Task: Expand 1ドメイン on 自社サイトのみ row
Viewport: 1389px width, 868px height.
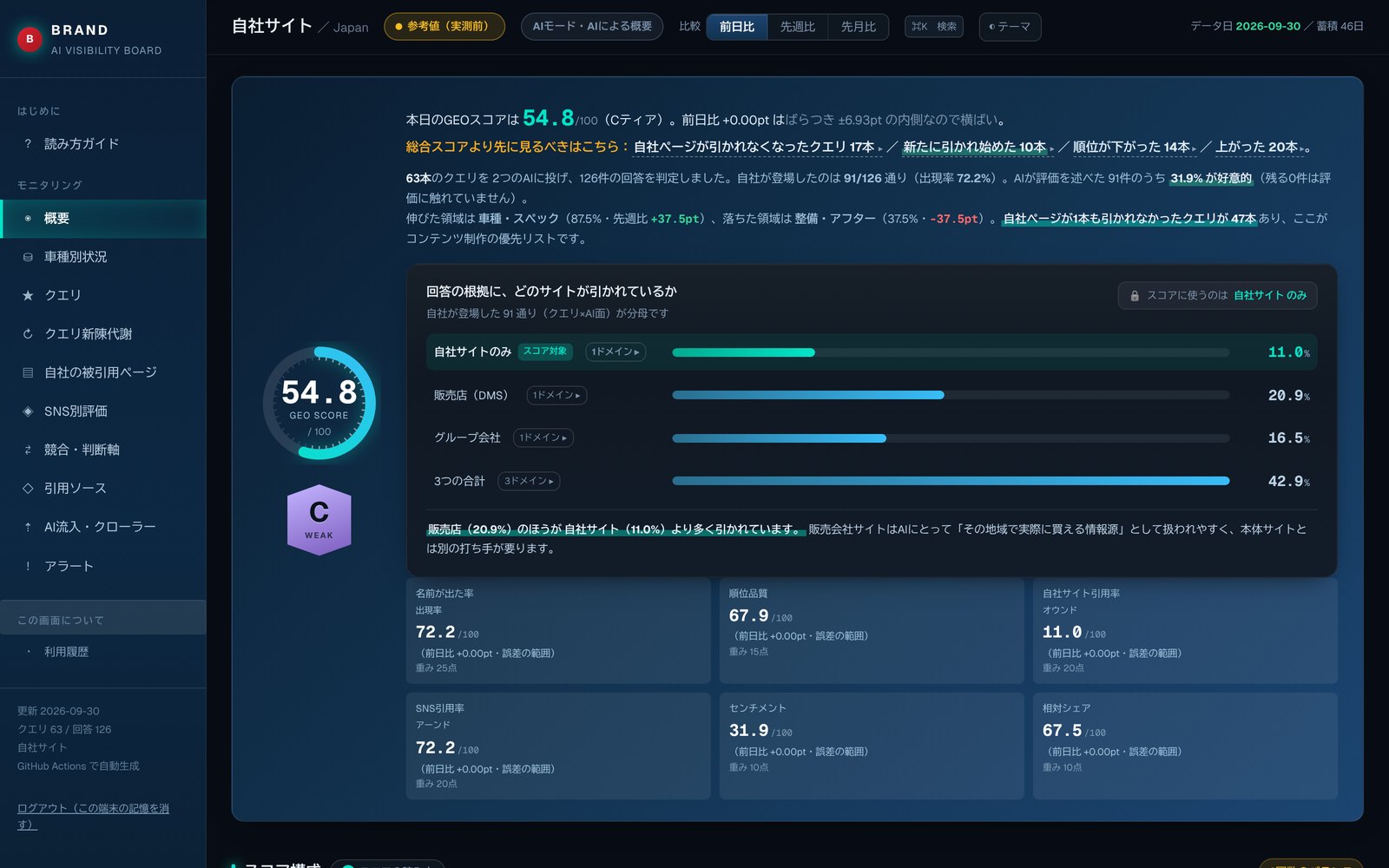Action: 616,352
